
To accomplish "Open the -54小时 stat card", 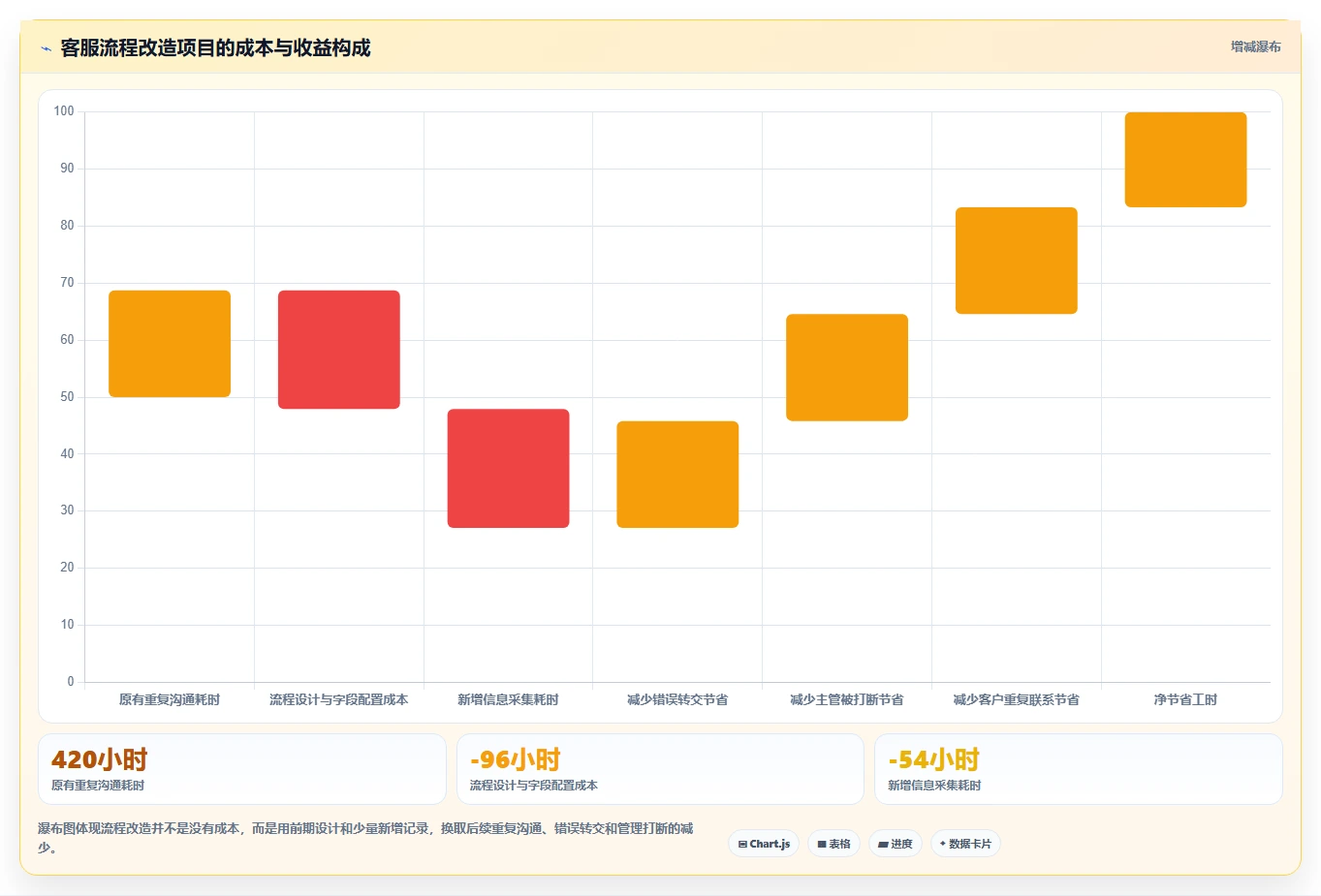I will pos(1079,769).
